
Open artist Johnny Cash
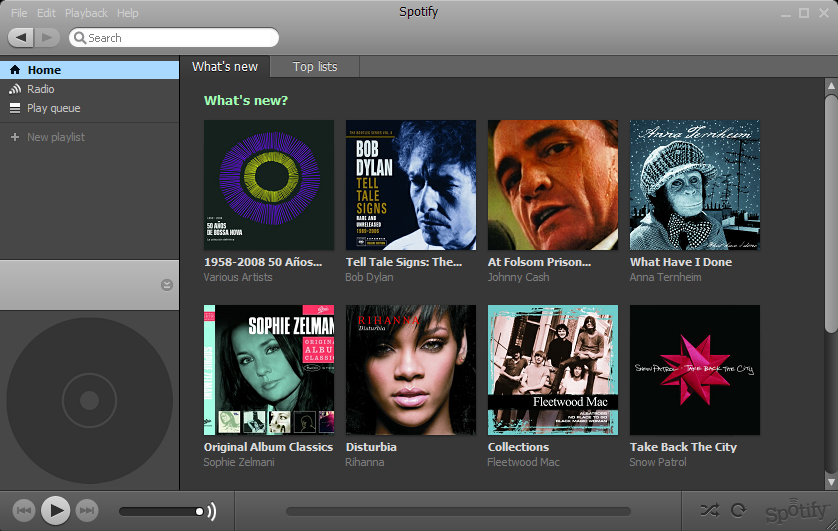click(x=518, y=277)
